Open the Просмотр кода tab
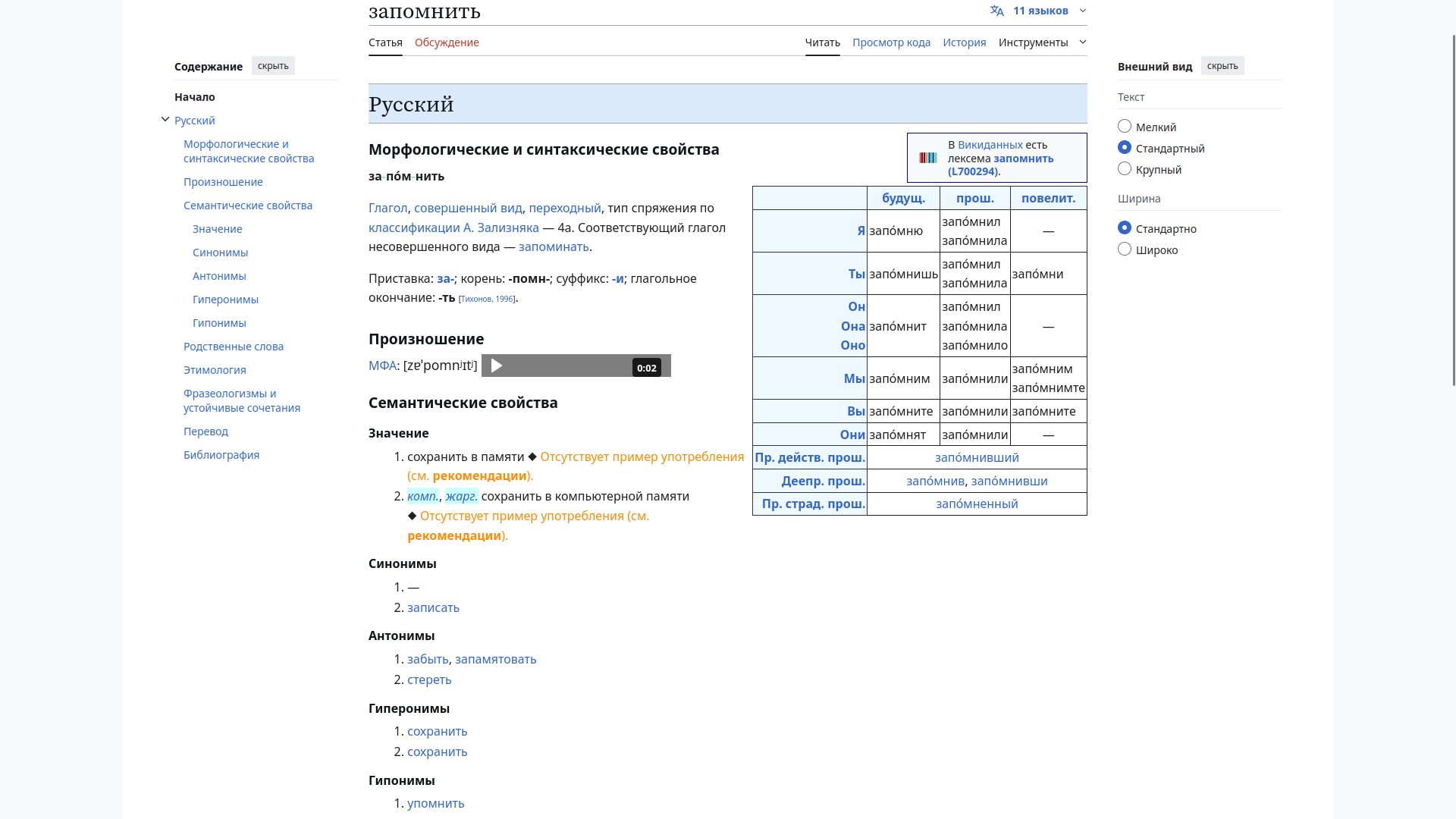The width and height of the screenshot is (1456, 819). point(891,42)
